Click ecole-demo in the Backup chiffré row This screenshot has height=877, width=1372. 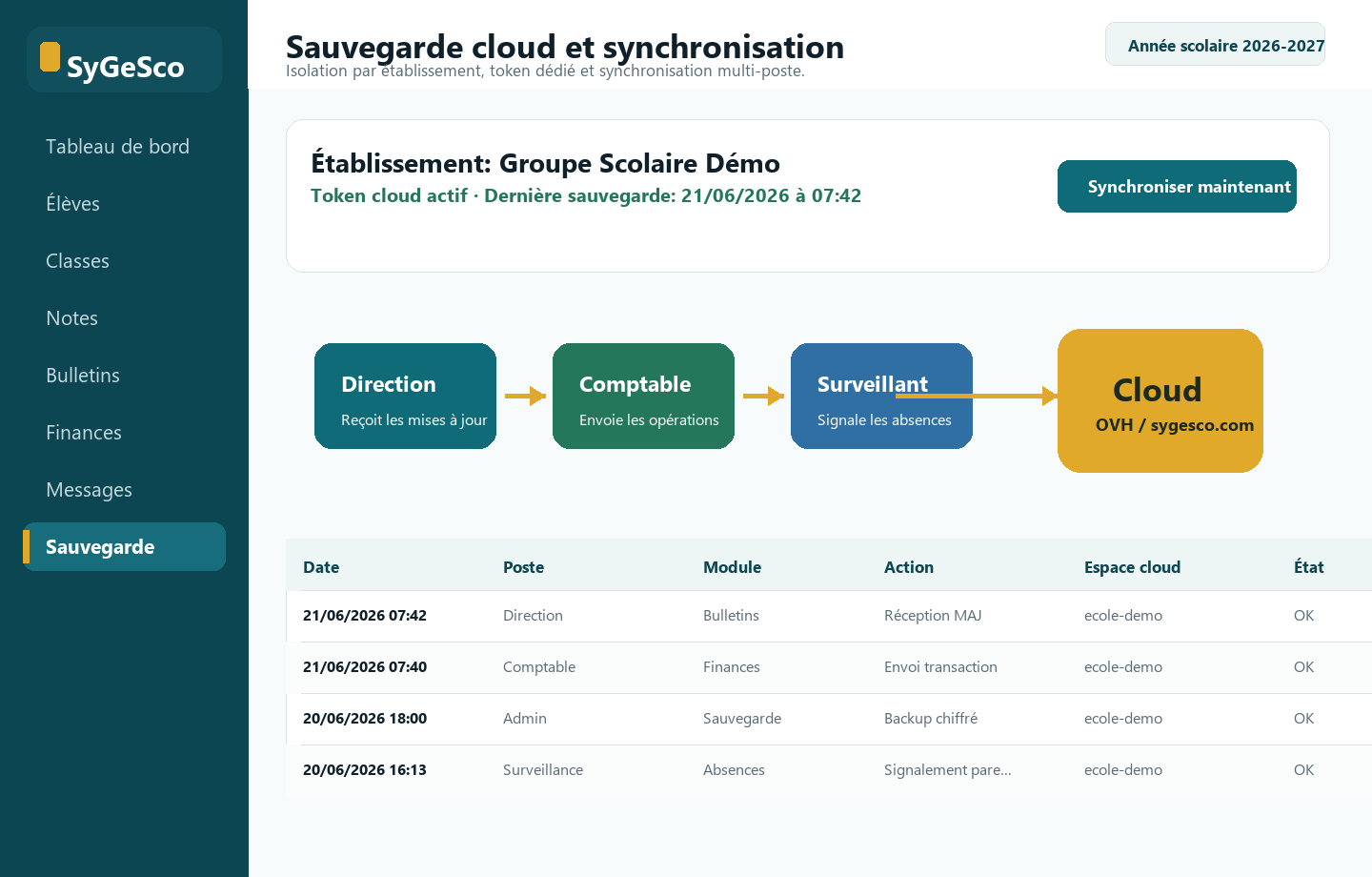(1123, 719)
